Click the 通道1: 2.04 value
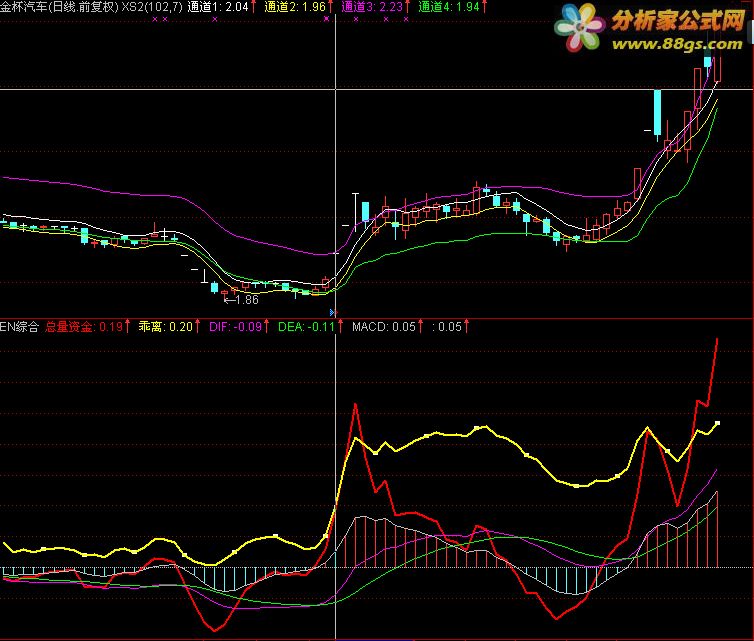Screen dimensions: 754x641 point(218,7)
